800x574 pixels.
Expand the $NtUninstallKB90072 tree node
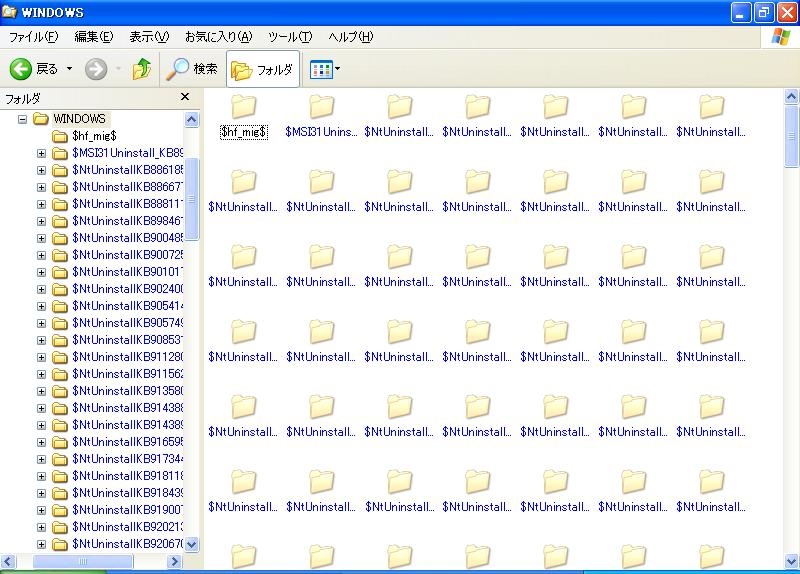pos(41,255)
